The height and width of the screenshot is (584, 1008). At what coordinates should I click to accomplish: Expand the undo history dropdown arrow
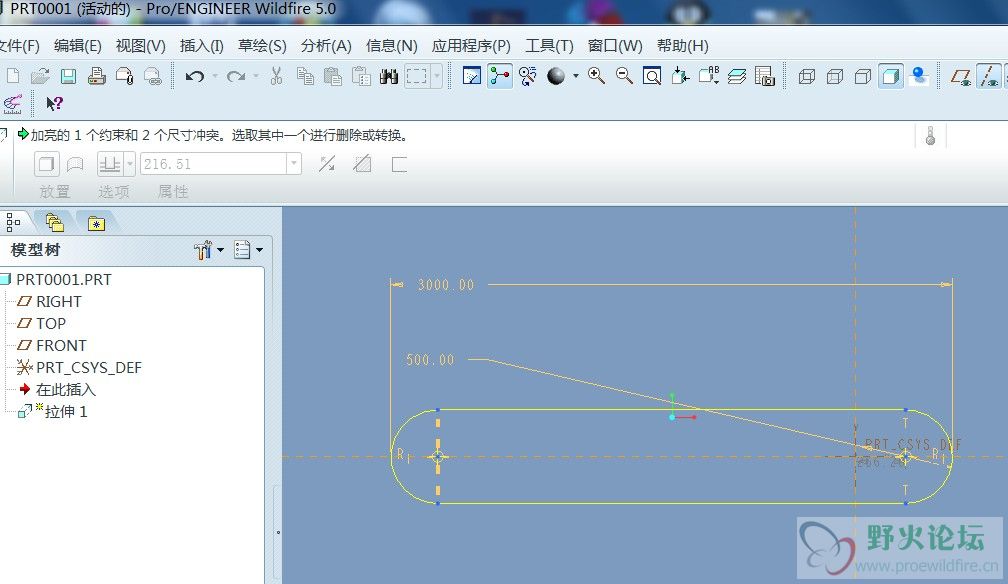pyautogui.click(x=215, y=77)
